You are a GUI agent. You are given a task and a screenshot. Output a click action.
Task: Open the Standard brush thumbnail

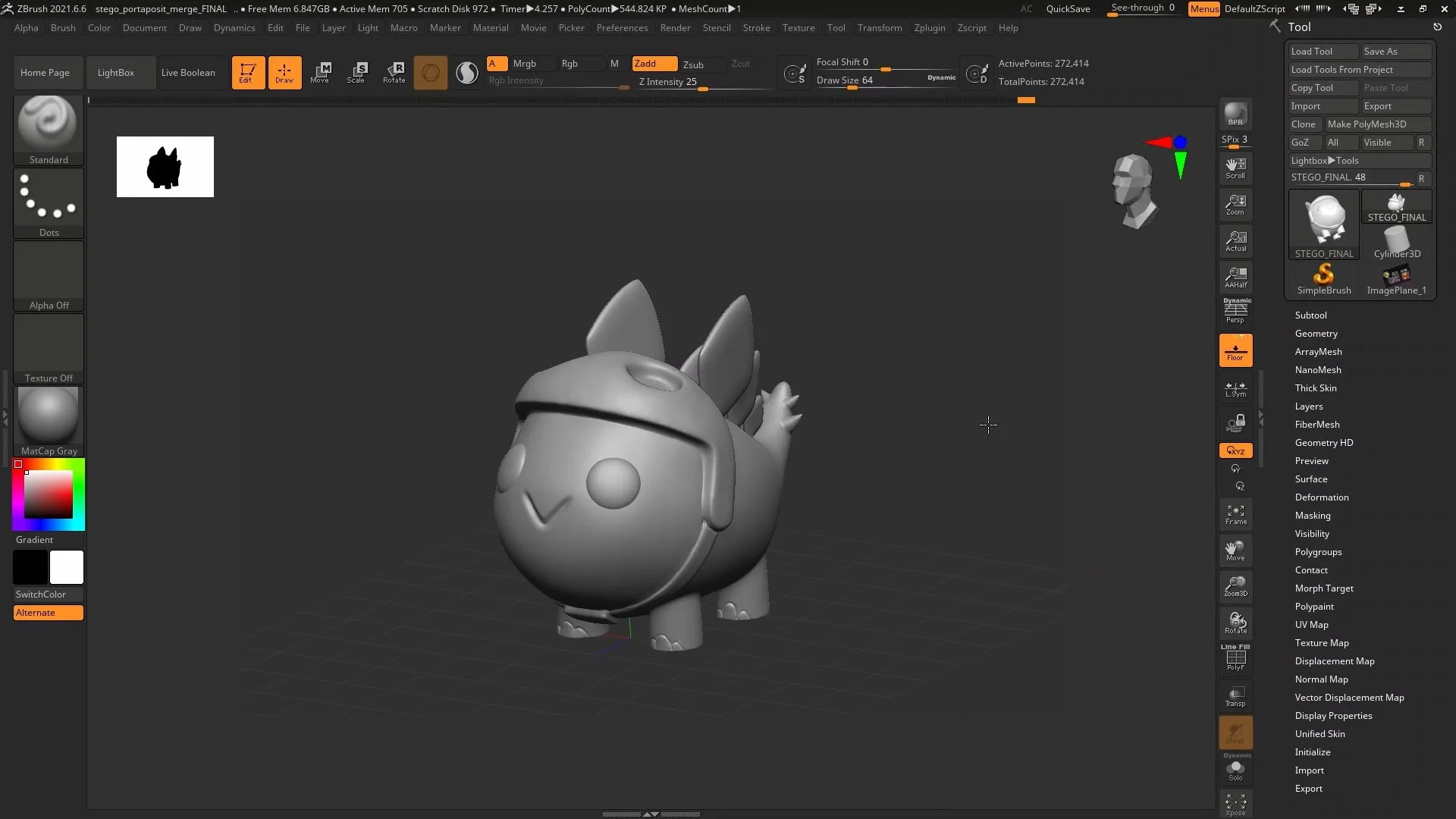[48, 124]
